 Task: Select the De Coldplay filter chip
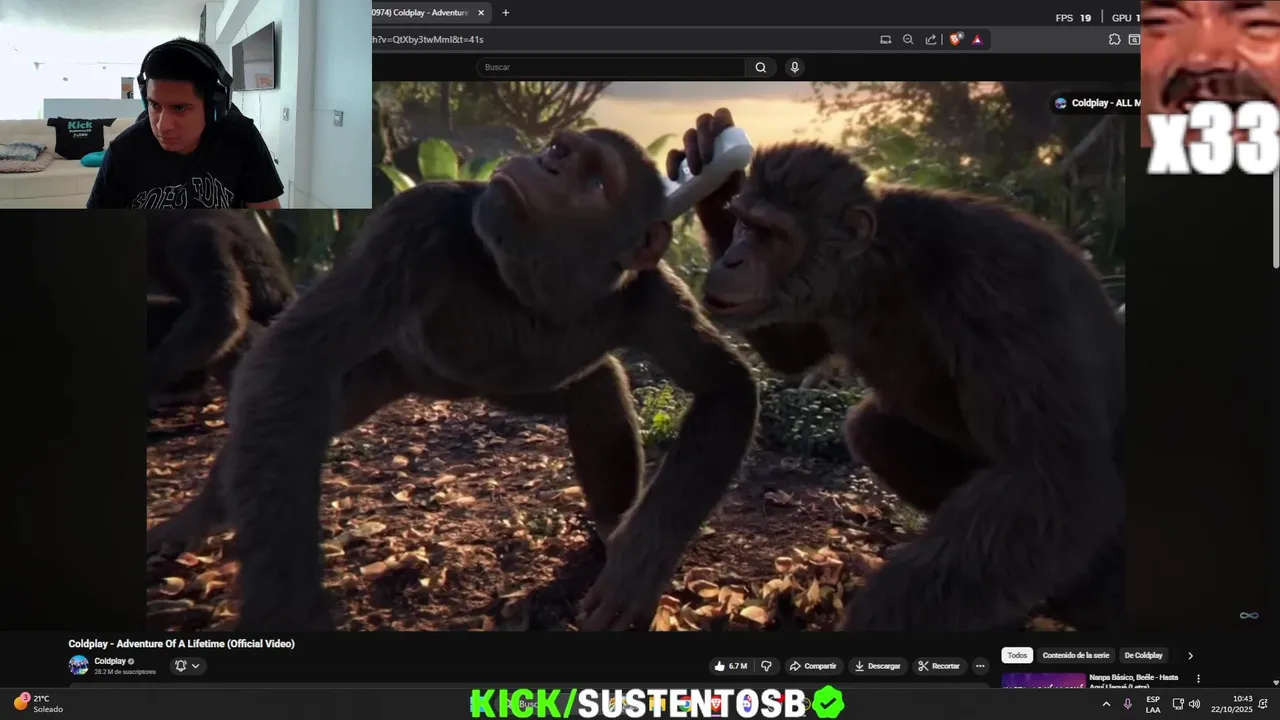[x=1143, y=656]
